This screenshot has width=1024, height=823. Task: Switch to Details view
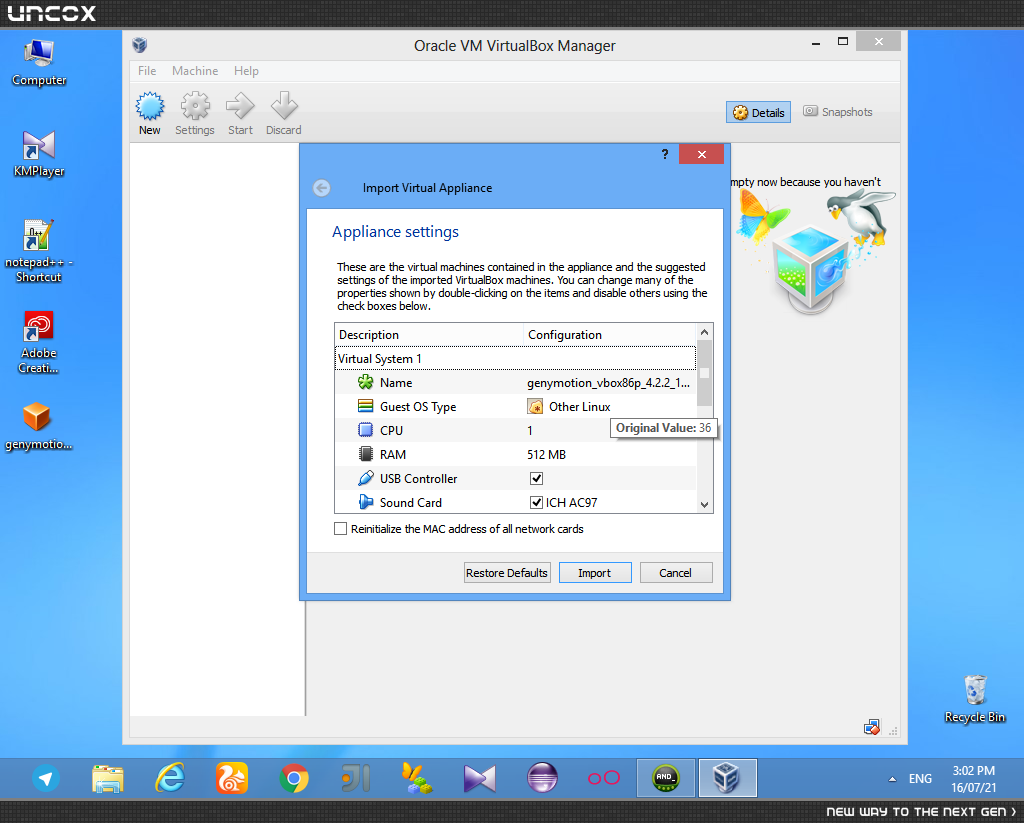(x=758, y=112)
